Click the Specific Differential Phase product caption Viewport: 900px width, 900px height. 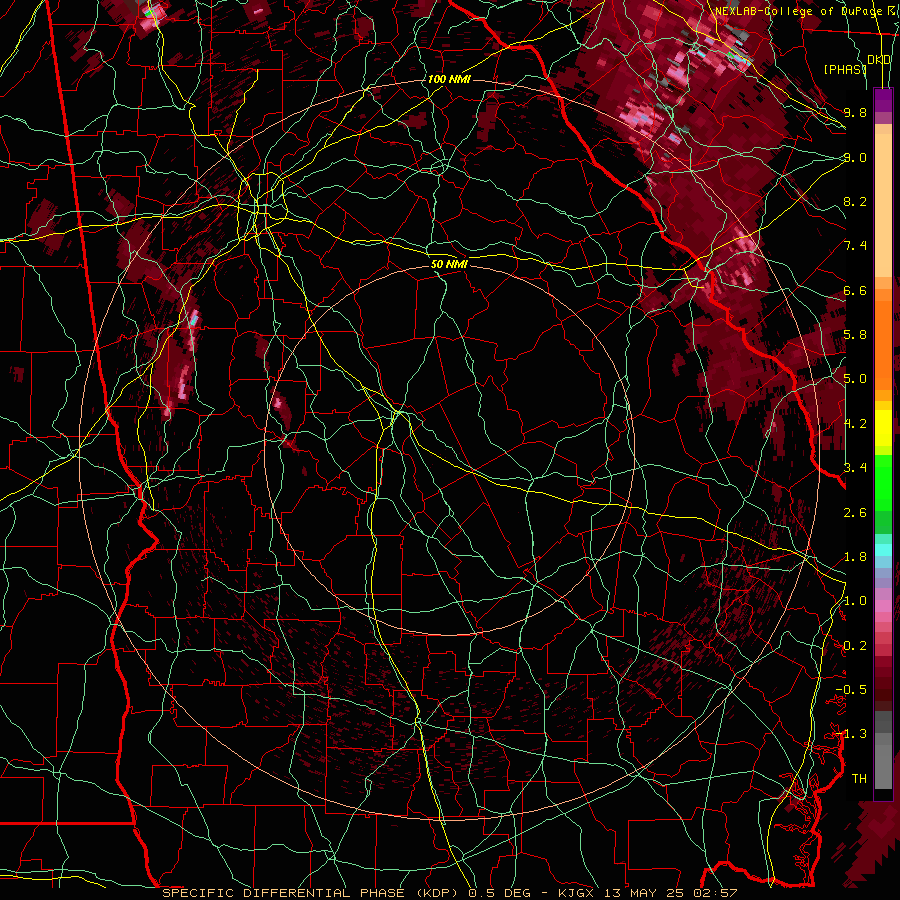click(x=449, y=893)
